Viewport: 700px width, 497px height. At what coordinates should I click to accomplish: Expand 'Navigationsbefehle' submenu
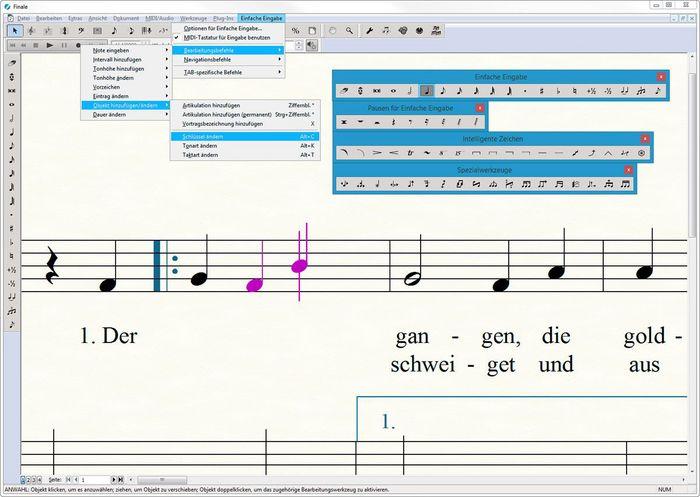pyautogui.click(x=228, y=59)
